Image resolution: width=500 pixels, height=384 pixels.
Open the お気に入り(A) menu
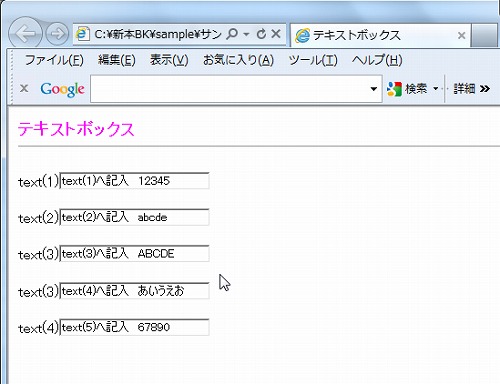pyautogui.click(x=238, y=60)
